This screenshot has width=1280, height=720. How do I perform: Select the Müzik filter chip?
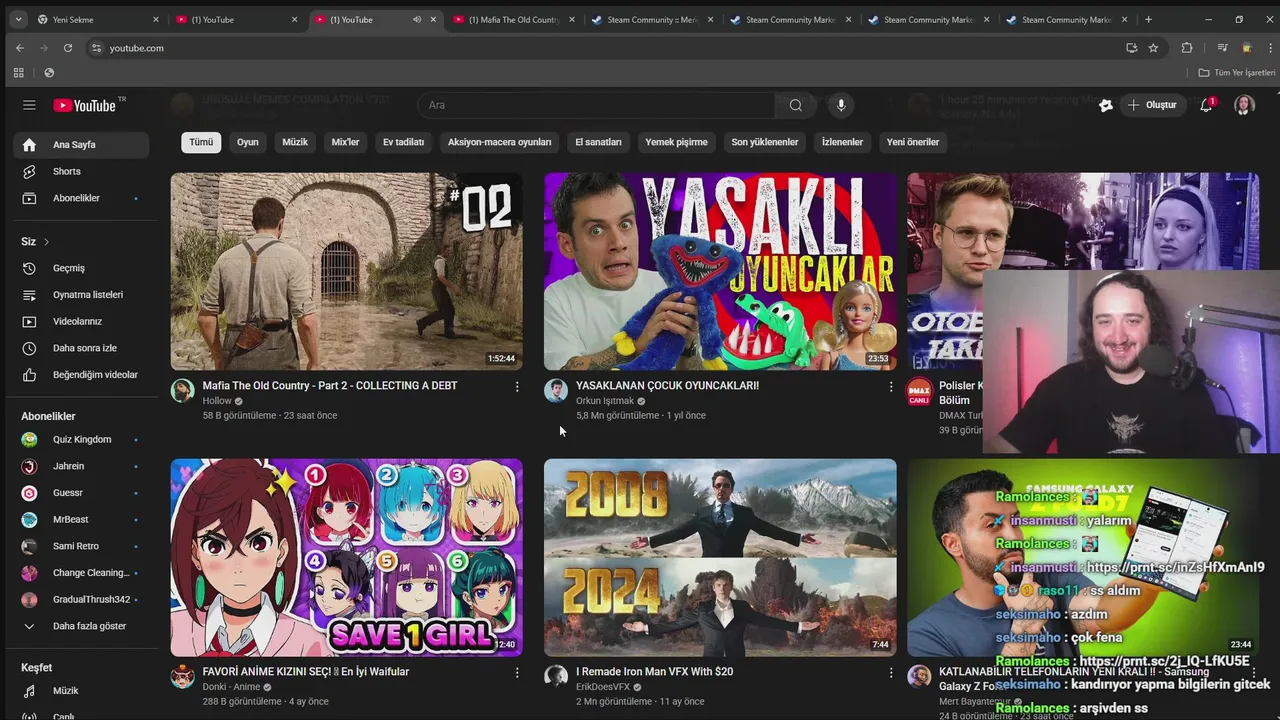(x=295, y=142)
